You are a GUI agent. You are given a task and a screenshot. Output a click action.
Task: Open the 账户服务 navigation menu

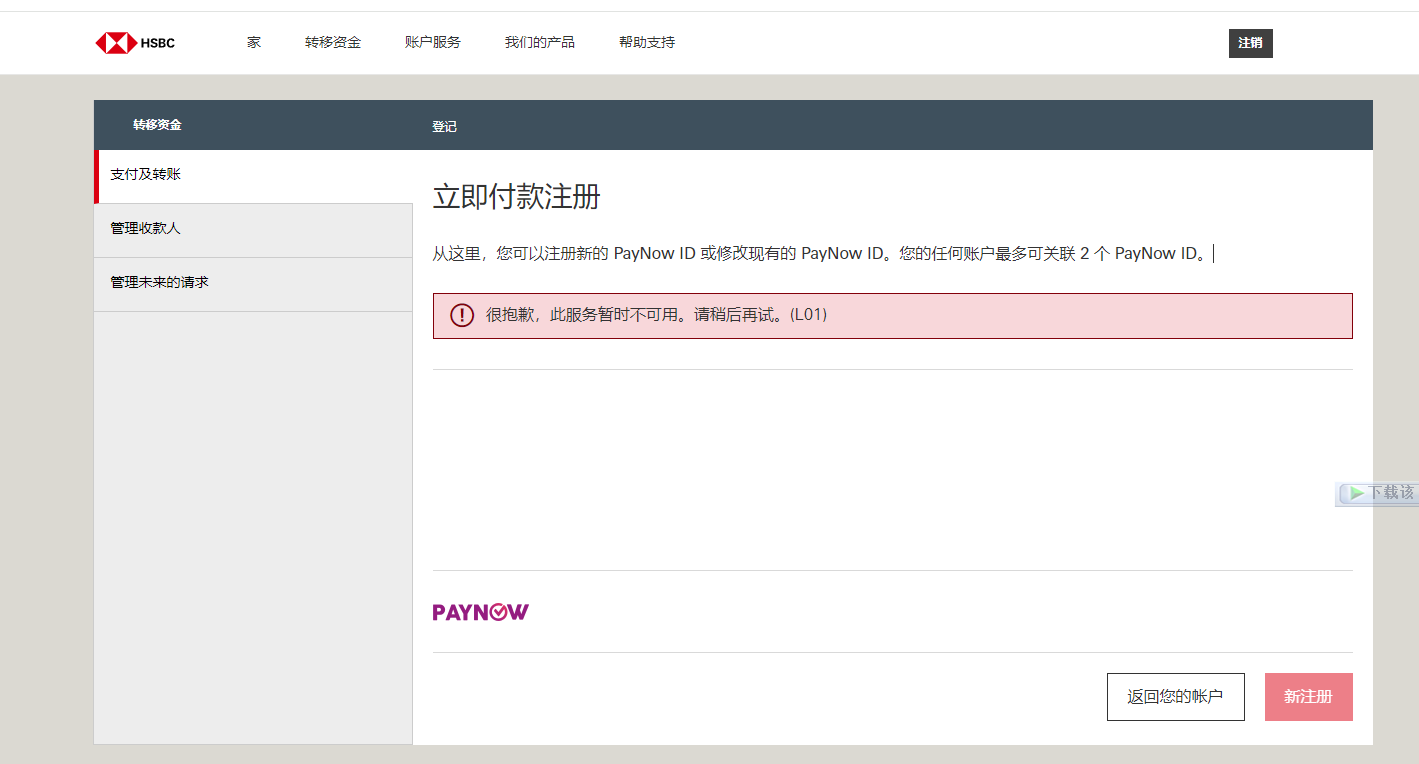(432, 42)
